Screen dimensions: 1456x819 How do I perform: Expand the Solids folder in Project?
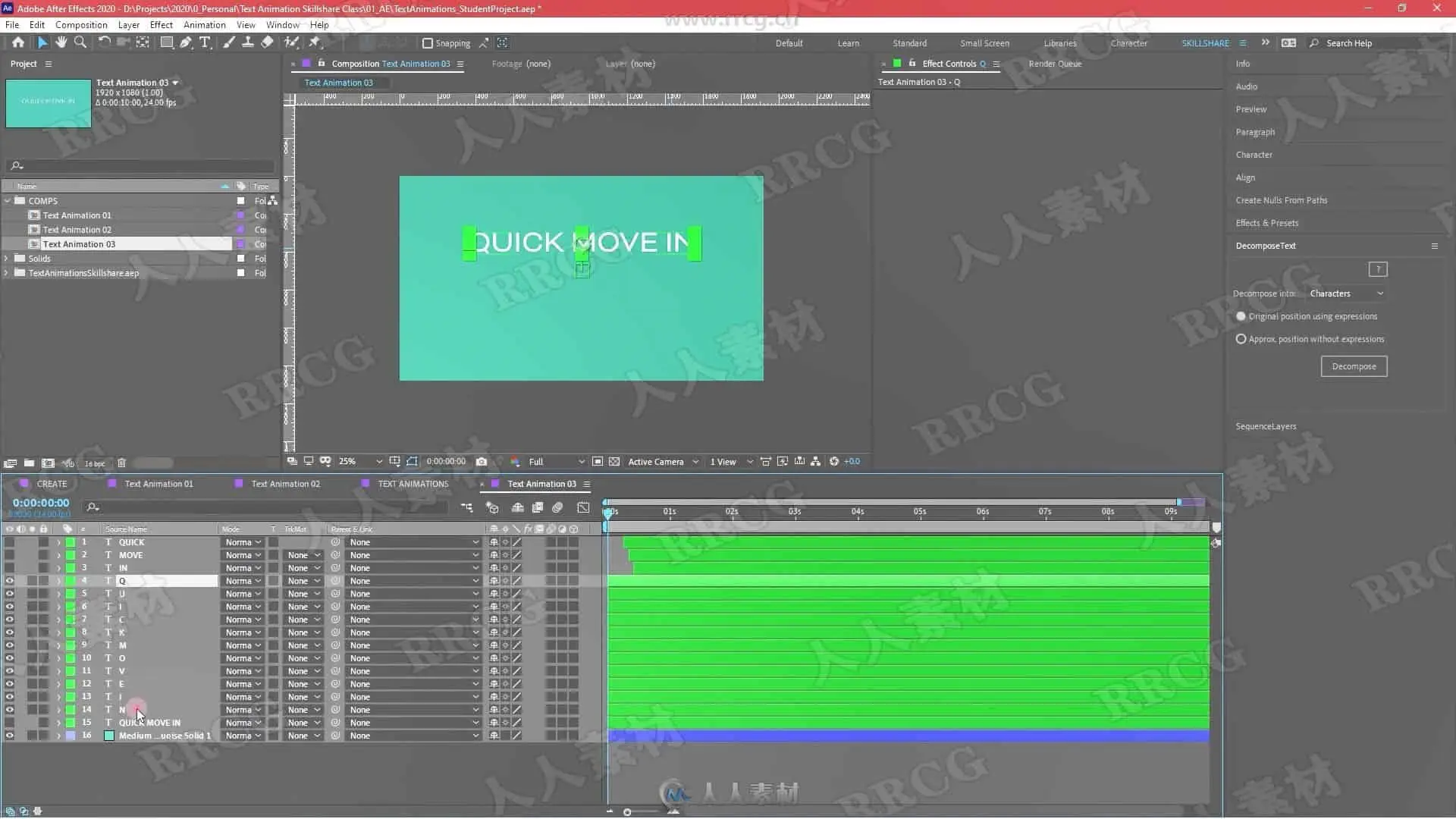[7, 259]
